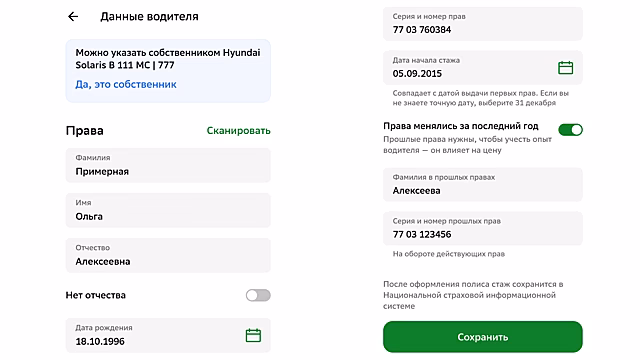The height and width of the screenshot is (360, 640).
Task: Click the Дата рождения date field
Action: pos(168,335)
